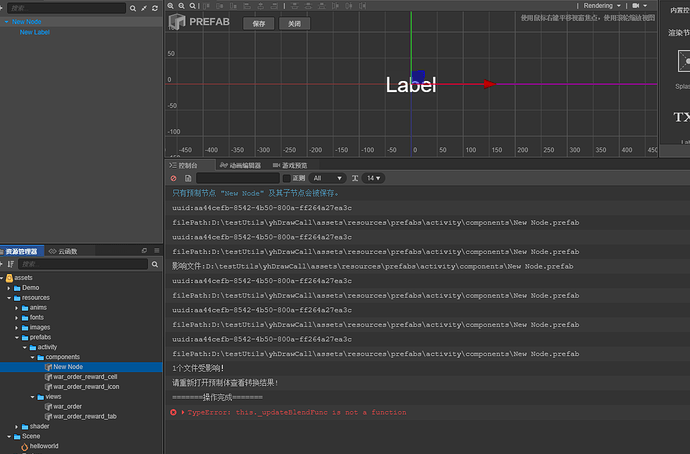Collapse the components folder
The height and width of the screenshot is (454, 690).
(33, 357)
